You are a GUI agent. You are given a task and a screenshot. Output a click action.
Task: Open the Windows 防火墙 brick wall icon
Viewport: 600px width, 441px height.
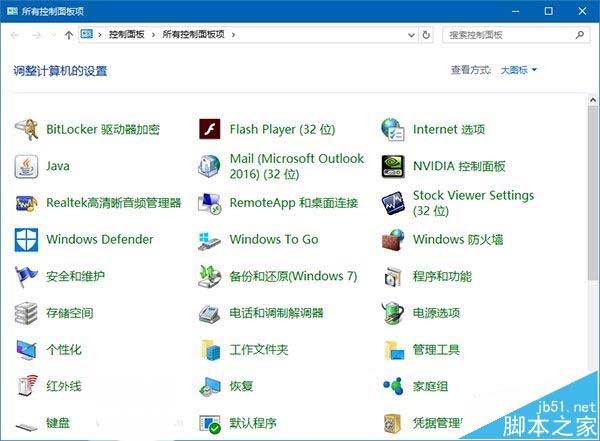[393, 240]
